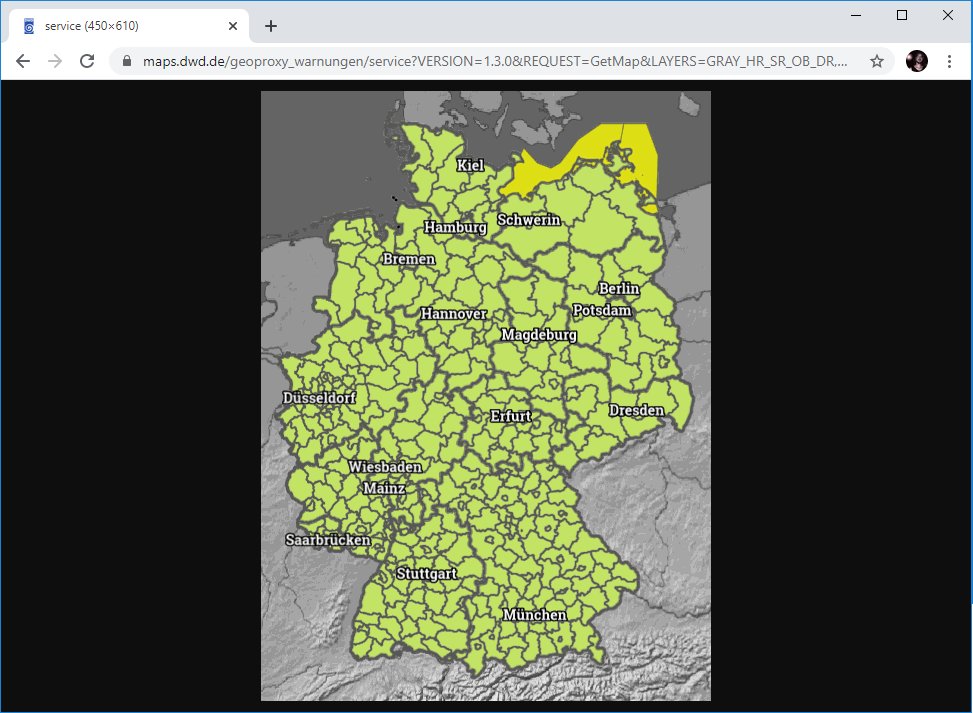973x713 pixels.
Task: View site info via the lock icon
Action: coord(127,61)
